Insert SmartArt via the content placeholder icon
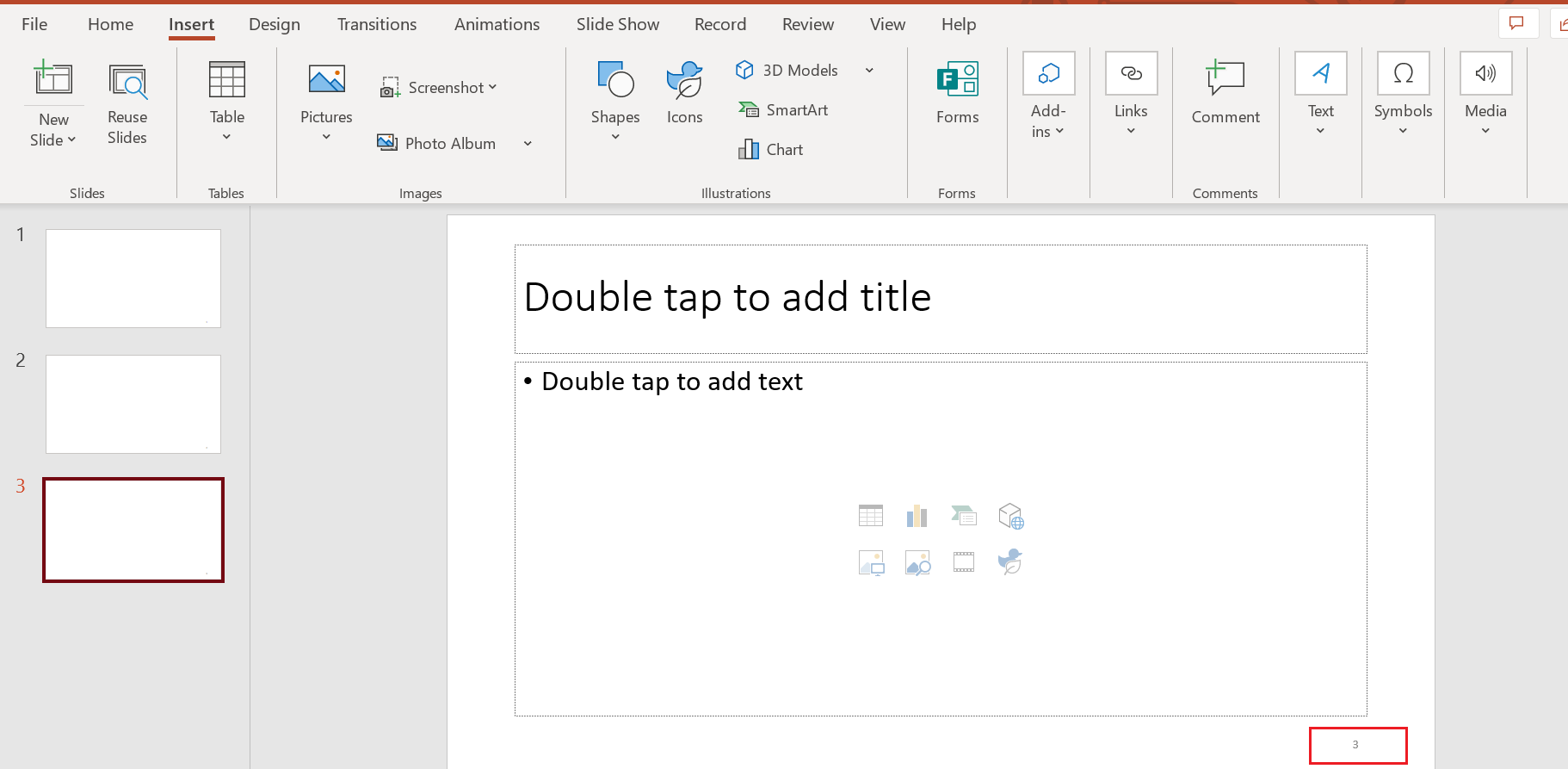Screen dimensions: 1568x769 (964, 516)
